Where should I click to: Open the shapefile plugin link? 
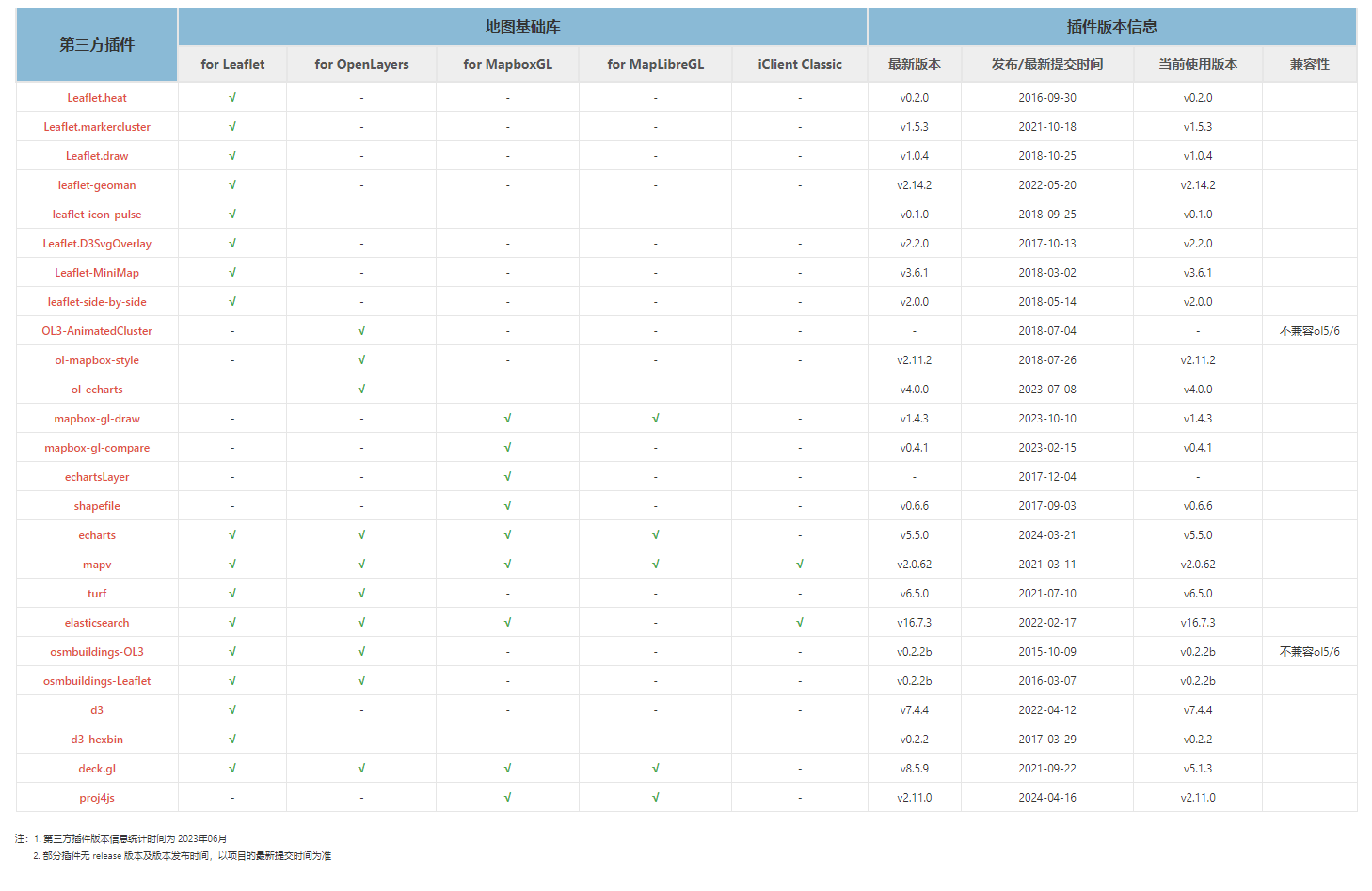coord(97,506)
